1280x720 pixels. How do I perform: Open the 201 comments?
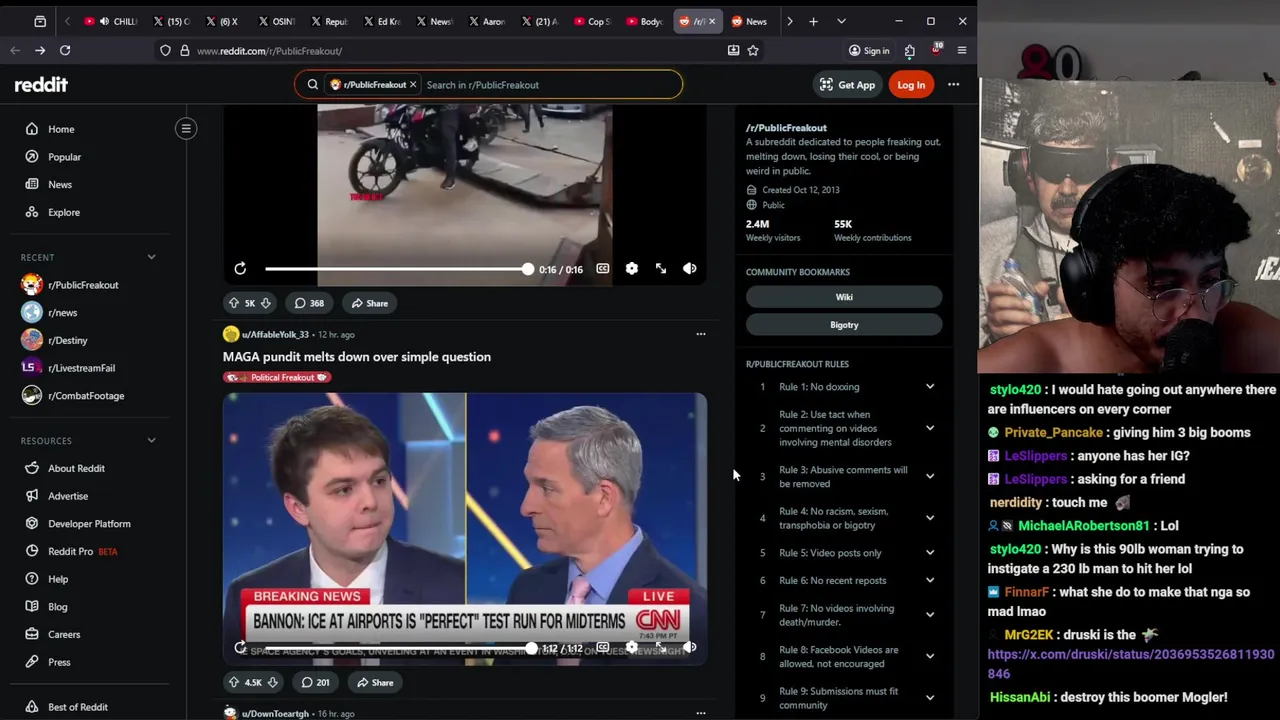click(x=315, y=682)
